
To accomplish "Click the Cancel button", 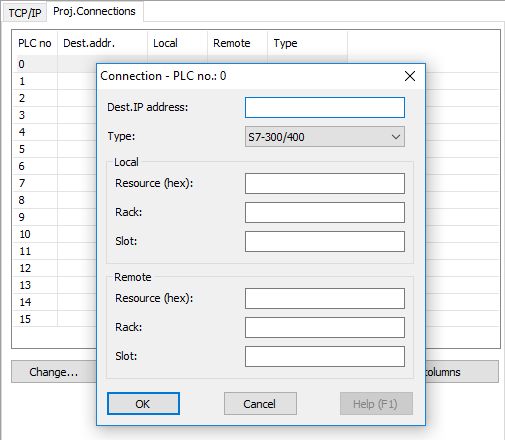I will (x=260, y=404).
